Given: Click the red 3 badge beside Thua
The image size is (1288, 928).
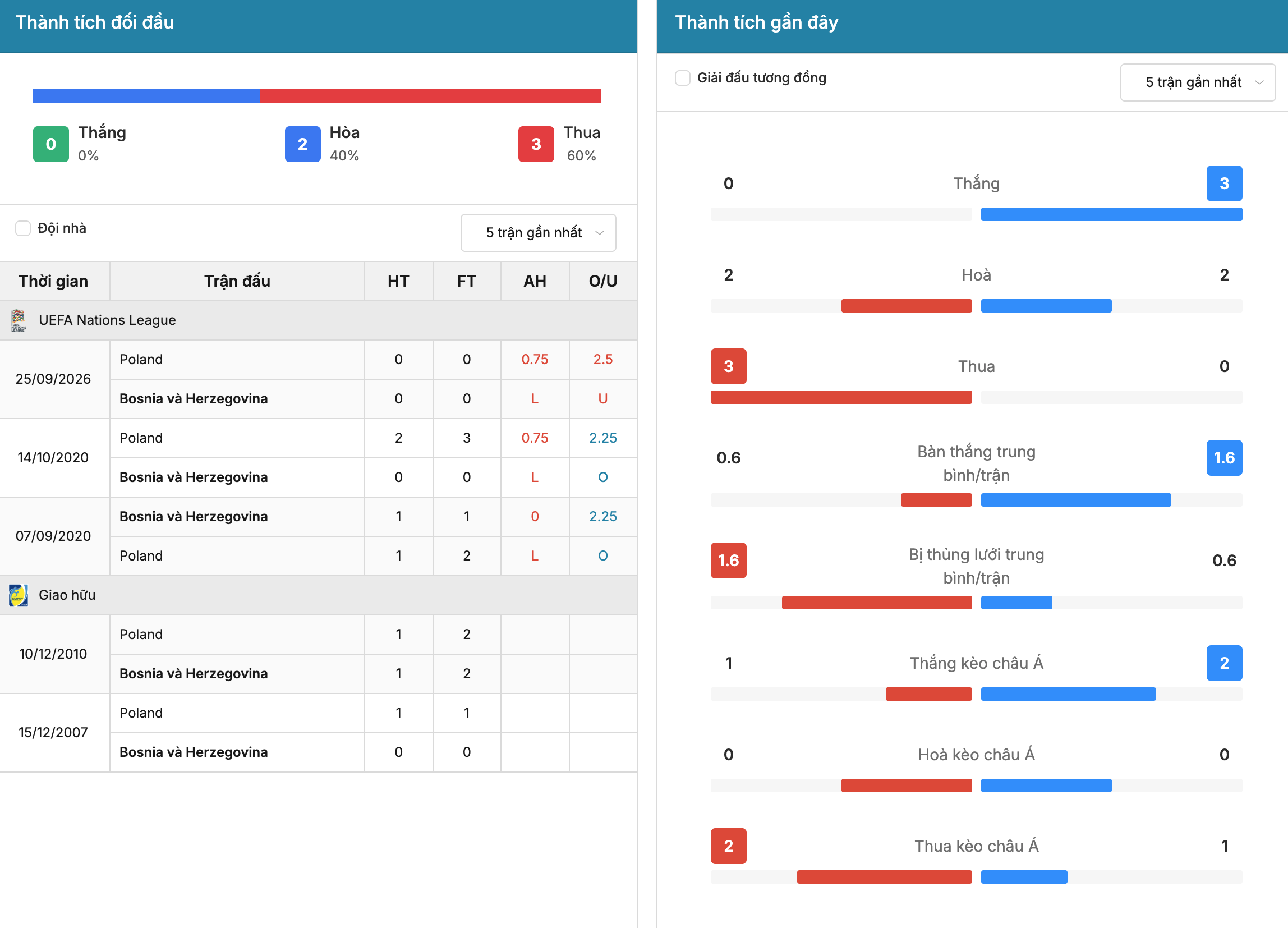Looking at the screenshot, I should tap(729, 366).
